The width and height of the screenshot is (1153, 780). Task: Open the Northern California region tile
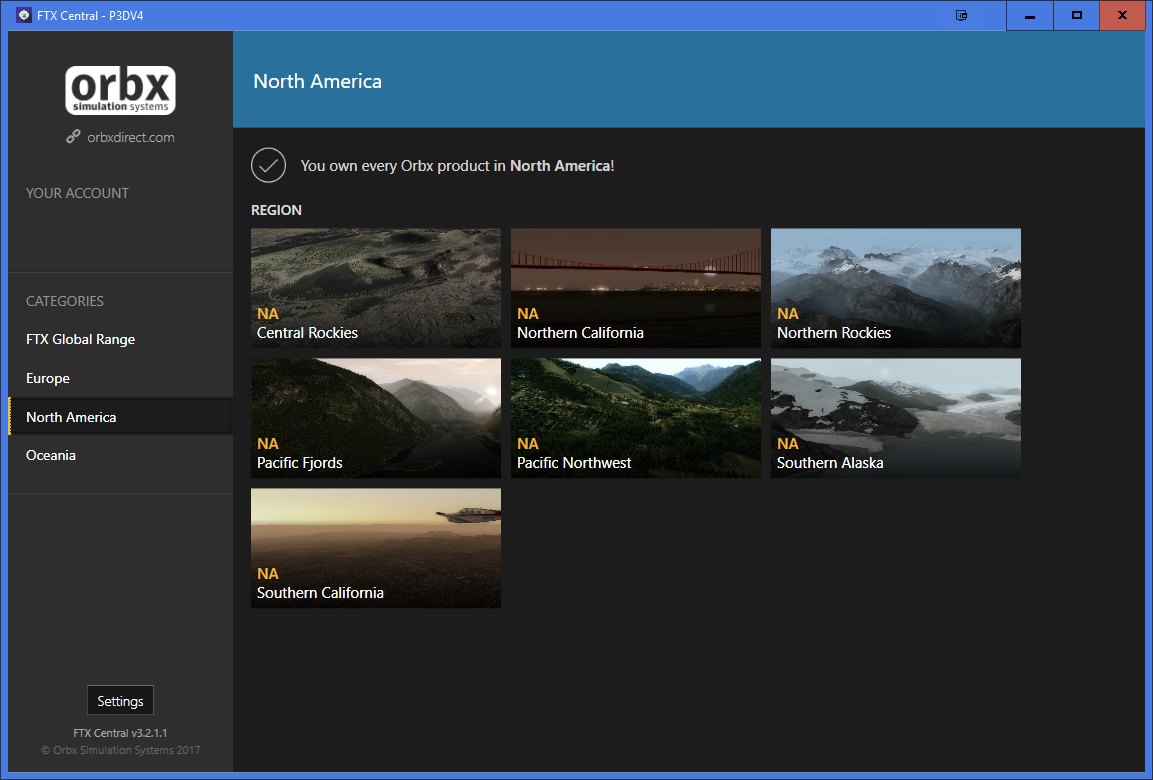coord(636,287)
